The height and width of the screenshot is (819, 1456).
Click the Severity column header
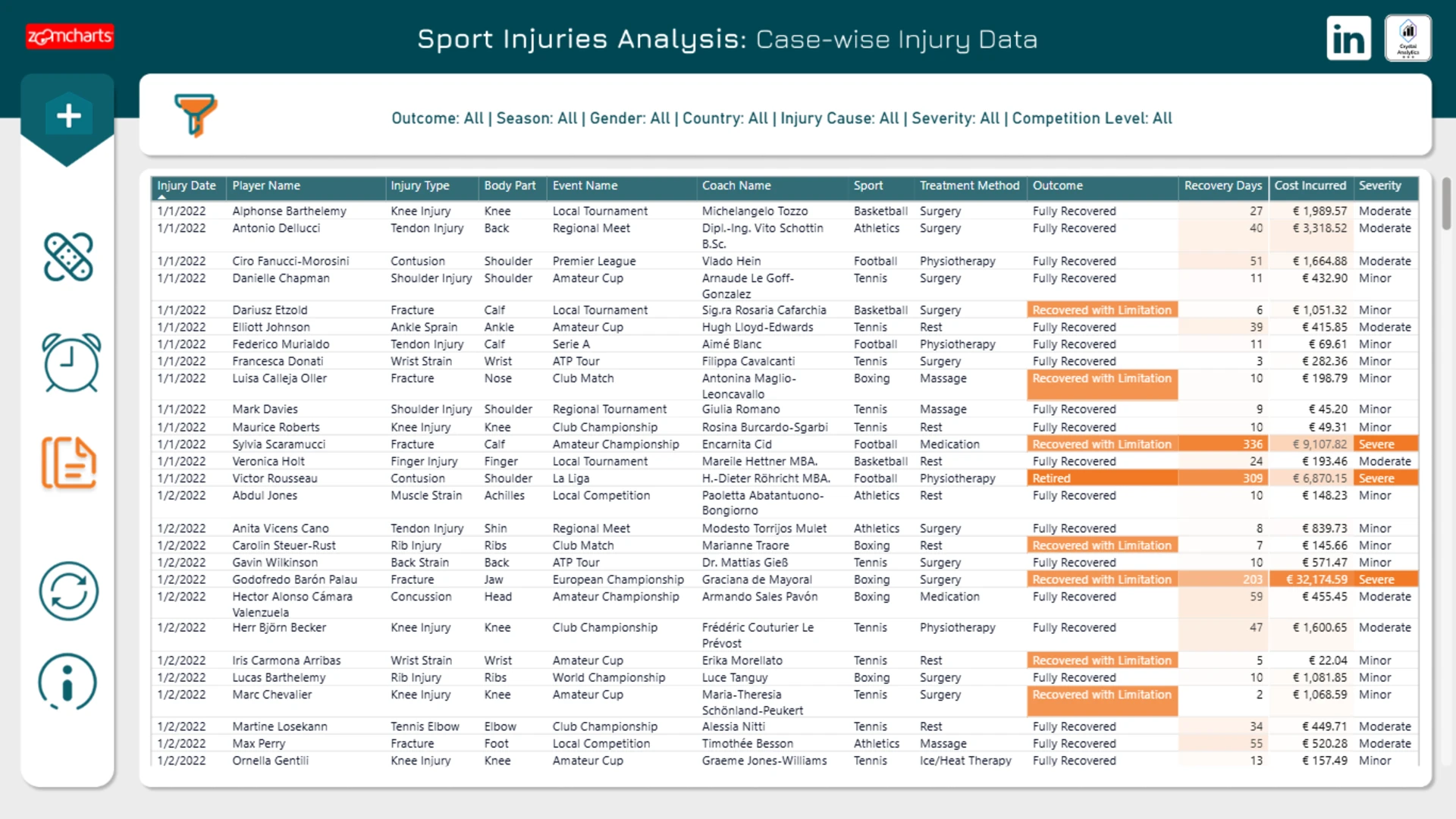1379,186
